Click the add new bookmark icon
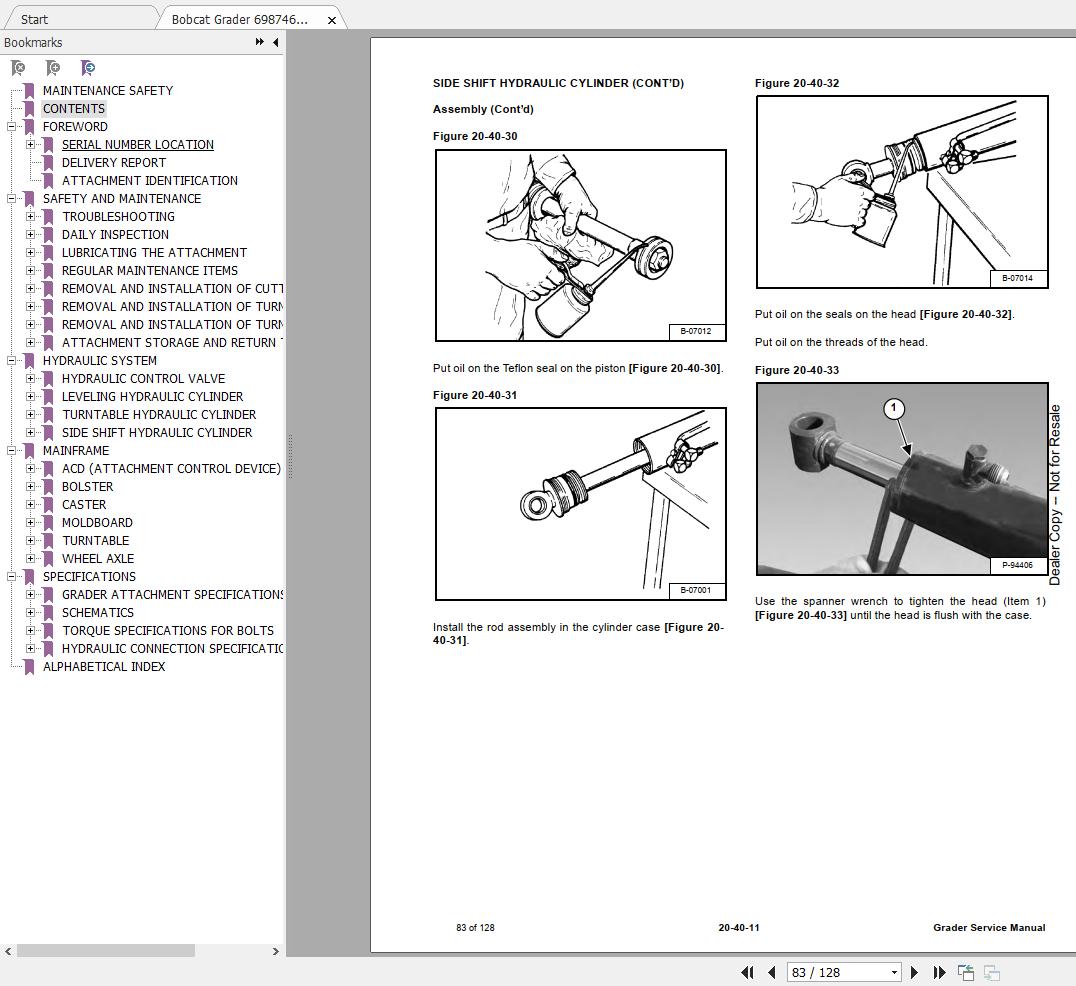 coord(53,68)
